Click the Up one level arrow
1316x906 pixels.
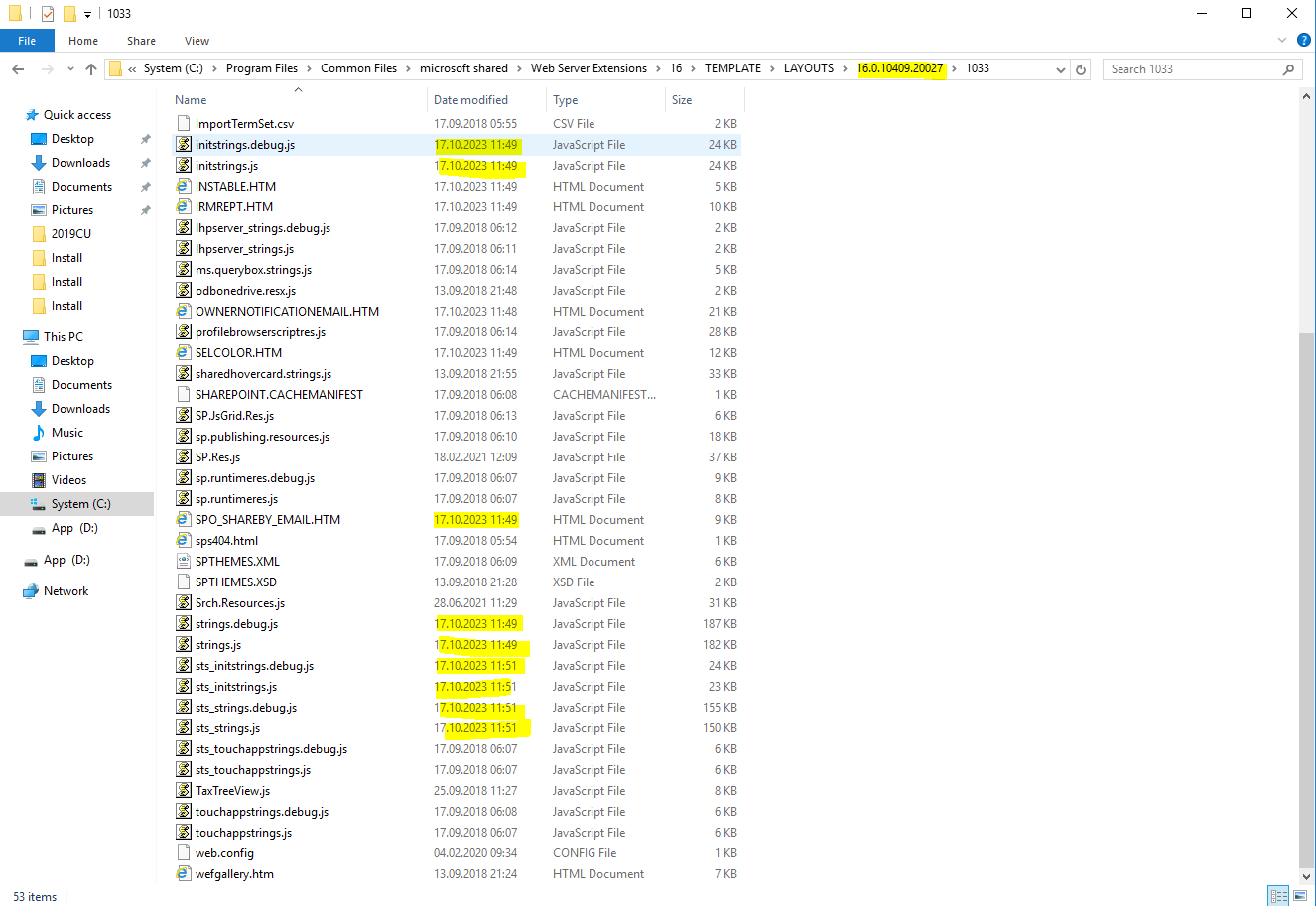91,69
